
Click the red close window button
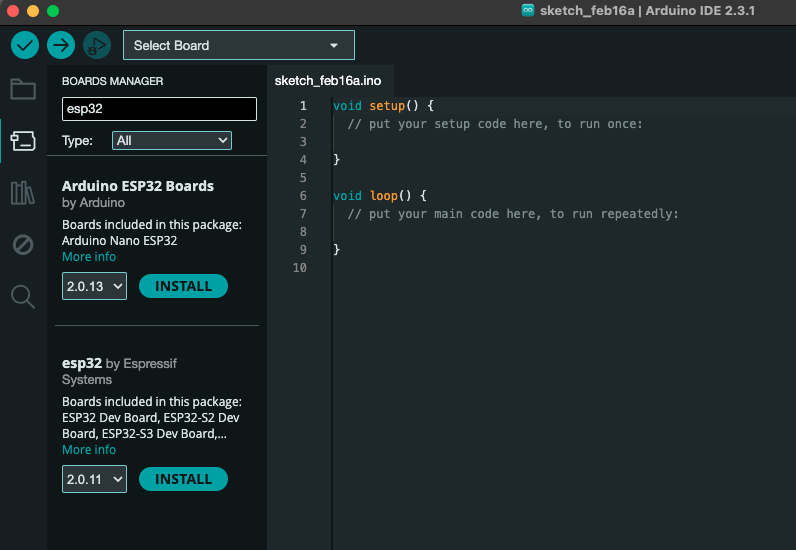[13, 11]
